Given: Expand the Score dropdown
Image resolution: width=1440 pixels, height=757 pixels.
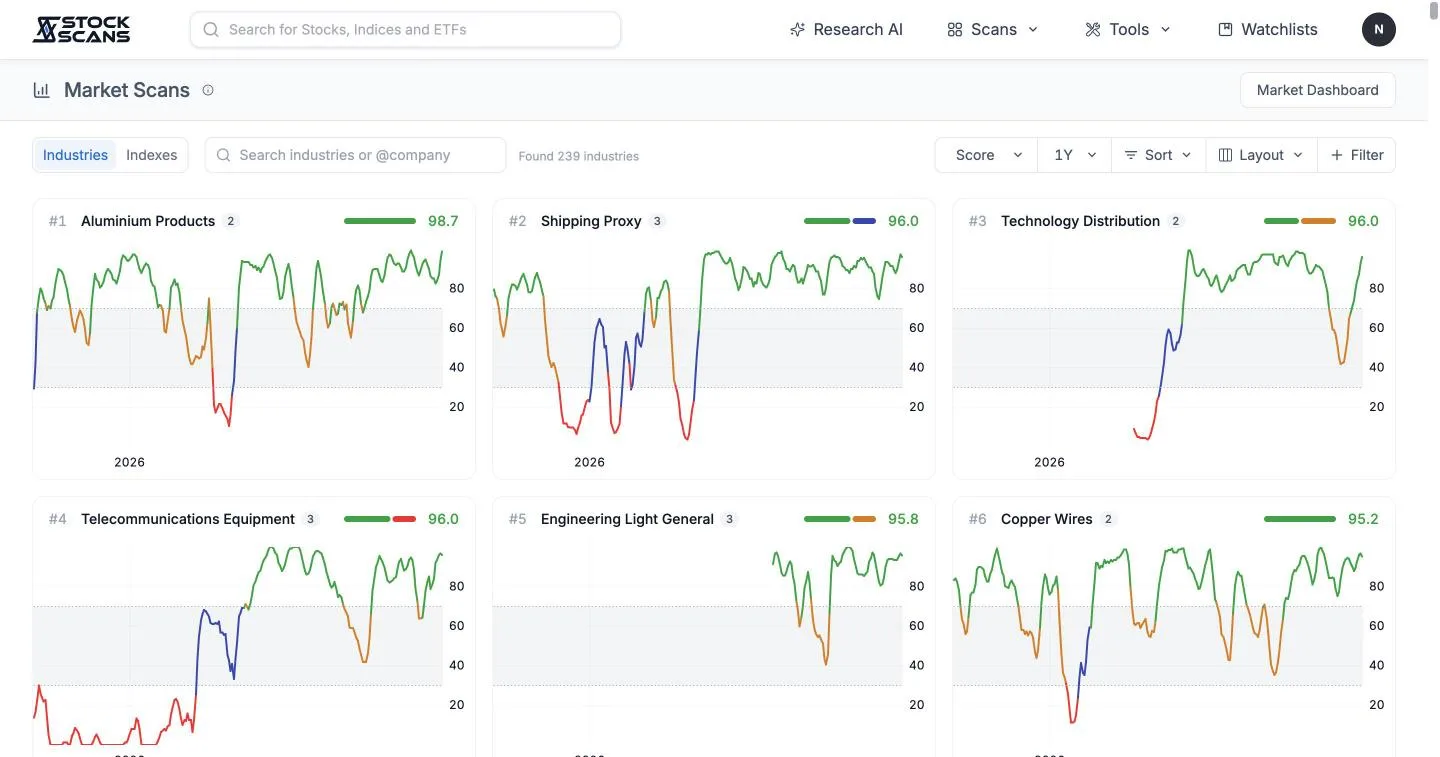Looking at the screenshot, I should pos(987,155).
